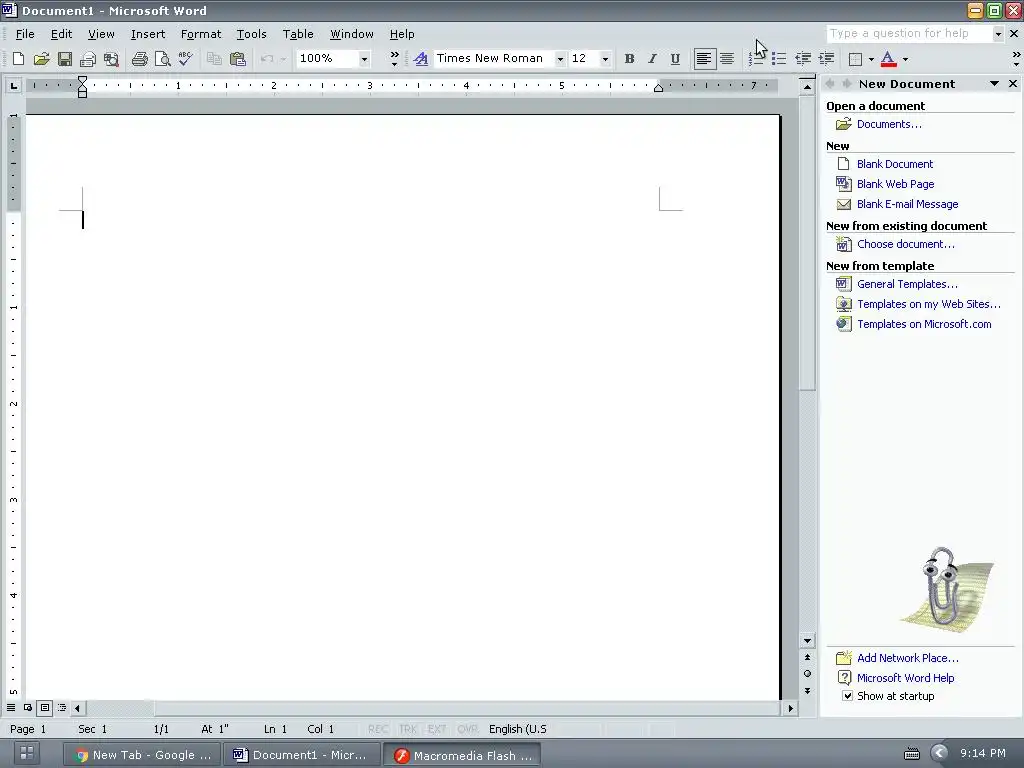This screenshot has width=1024, height=768.
Task: Open the New Document task pane menu arrow
Action: click(x=994, y=84)
